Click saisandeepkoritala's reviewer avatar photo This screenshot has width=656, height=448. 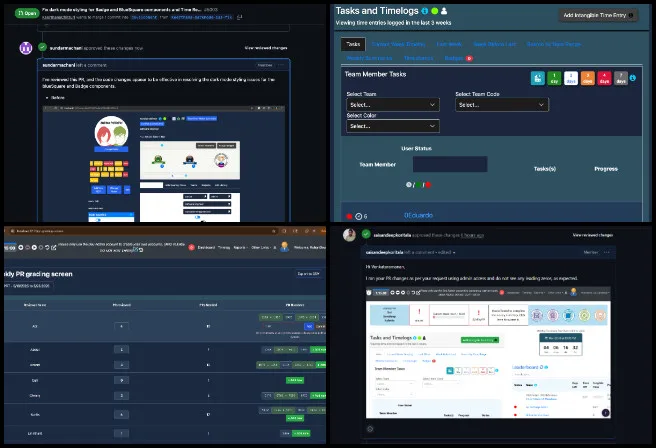[349, 235]
